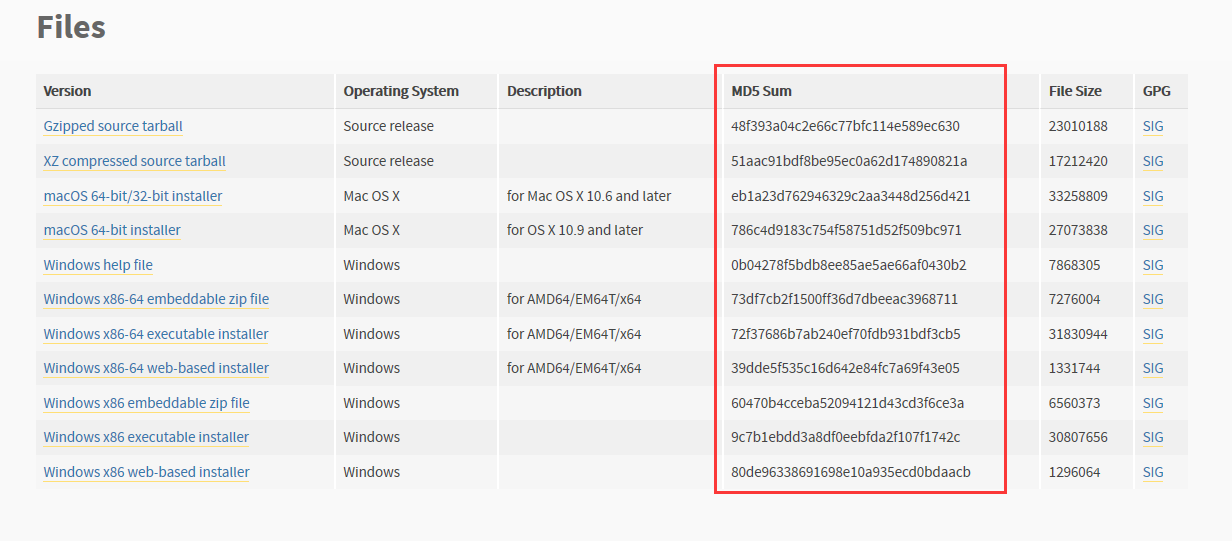Image resolution: width=1232 pixels, height=541 pixels.
Task: Open SIG signature for Windows help file
Action: [1153, 265]
